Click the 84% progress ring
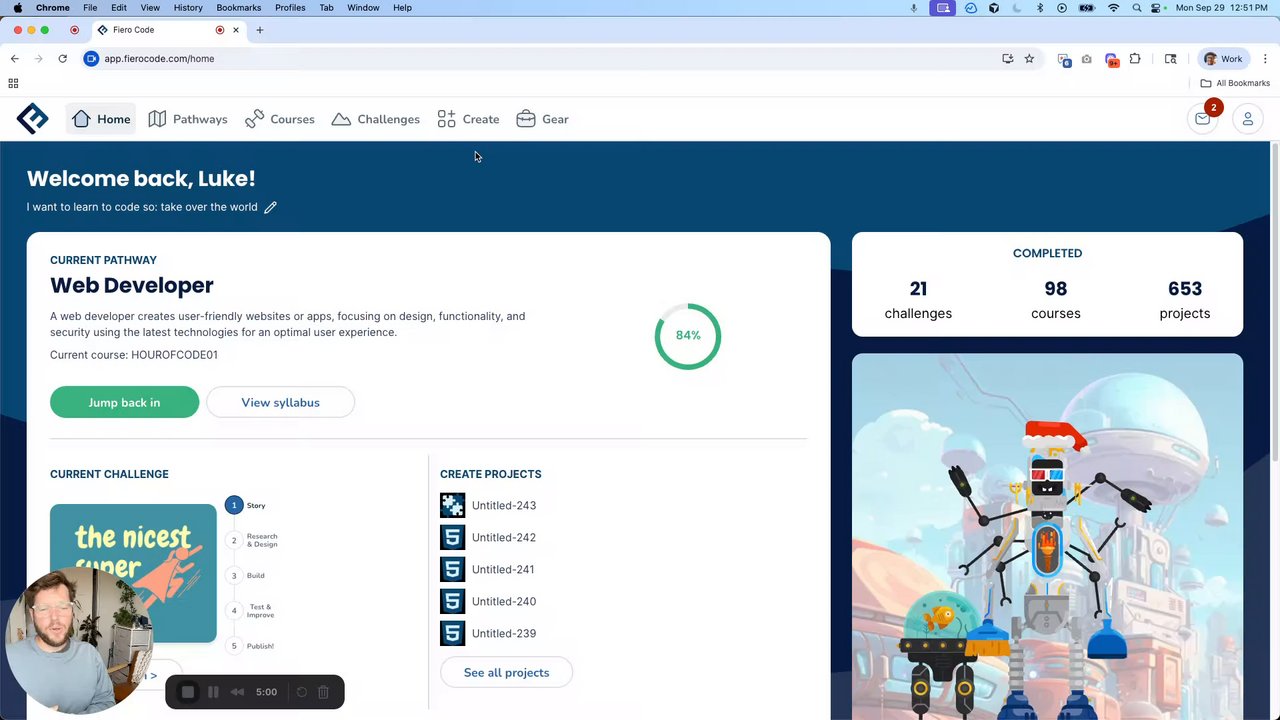The width and height of the screenshot is (1280, 720). pos(688,336)
